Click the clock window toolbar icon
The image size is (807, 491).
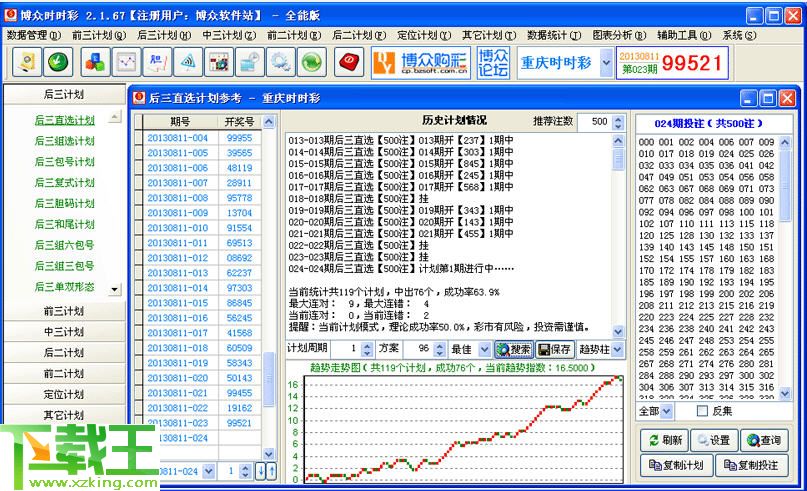[250, 63]
